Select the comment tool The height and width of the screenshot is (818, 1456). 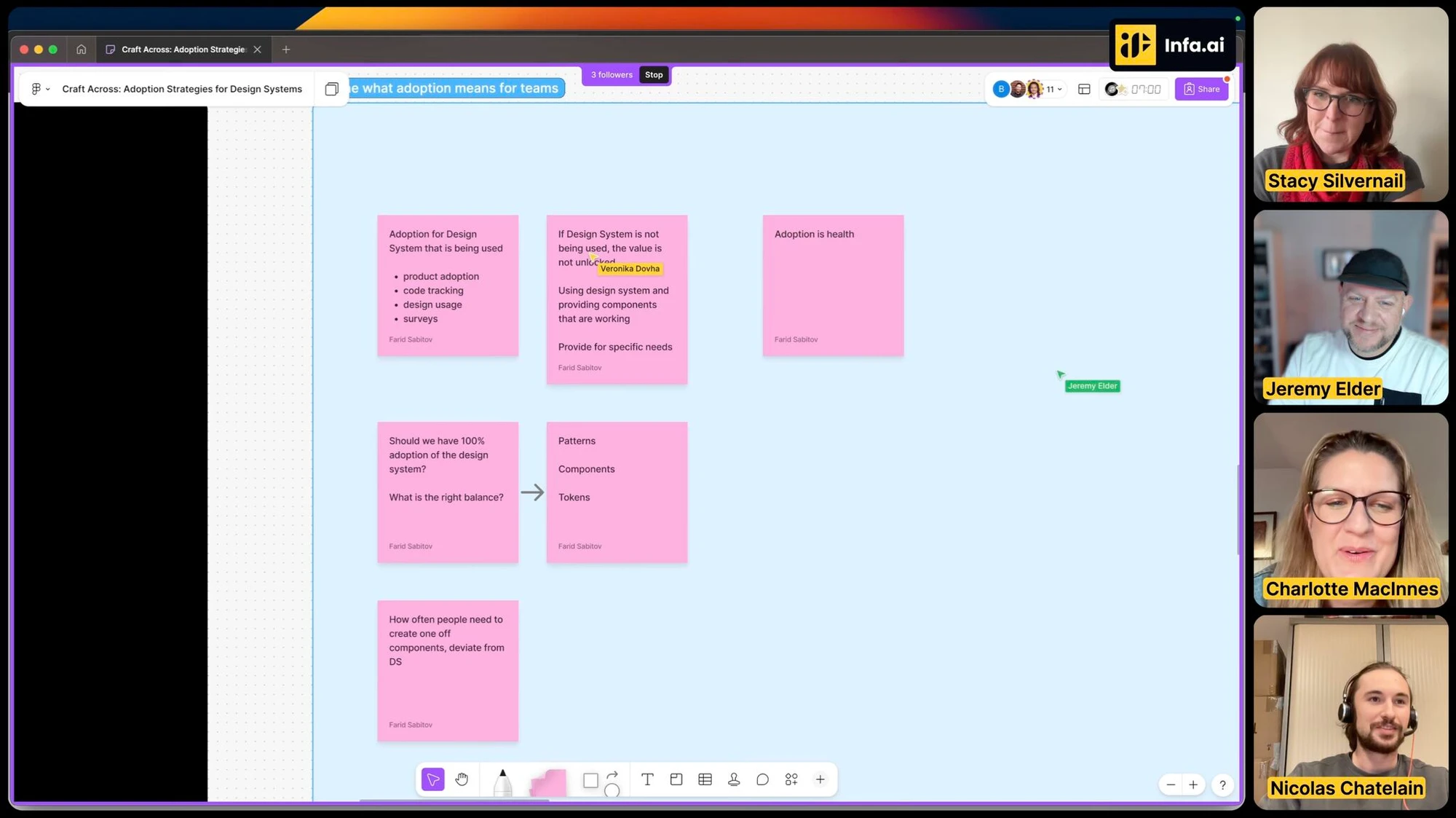click(762, 779)
